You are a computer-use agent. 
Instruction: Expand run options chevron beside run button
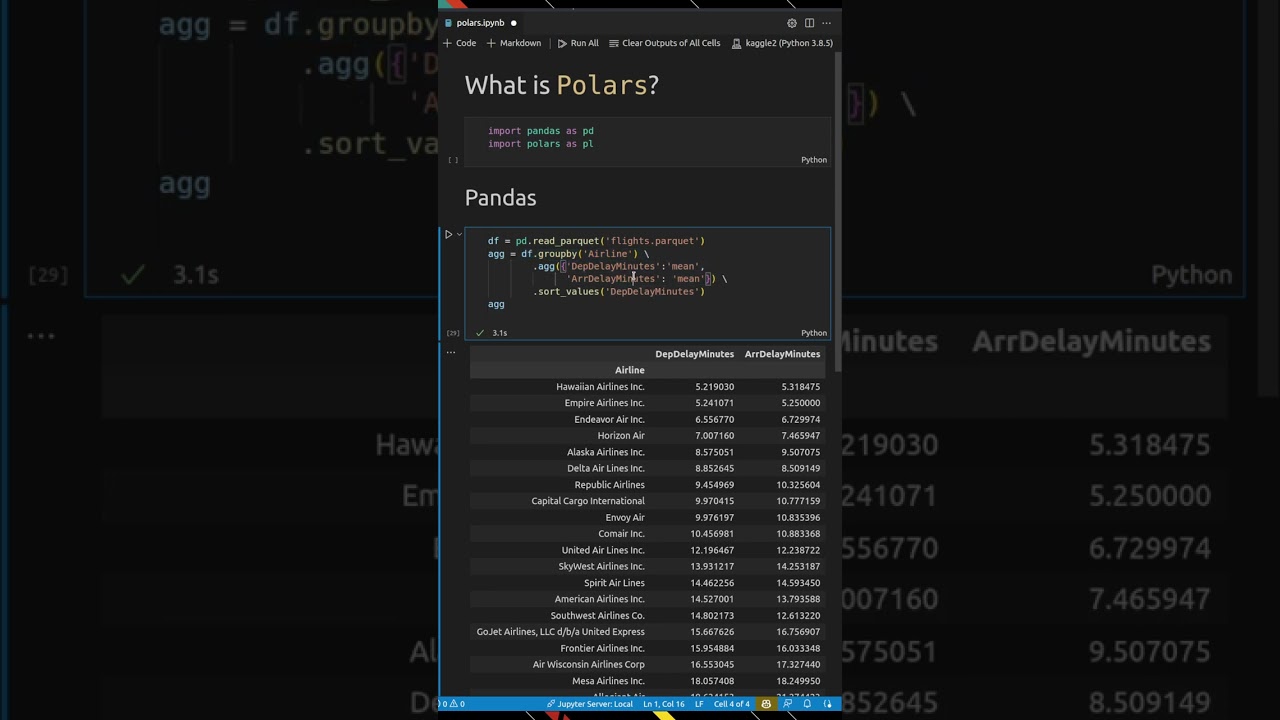pos(459,234)
